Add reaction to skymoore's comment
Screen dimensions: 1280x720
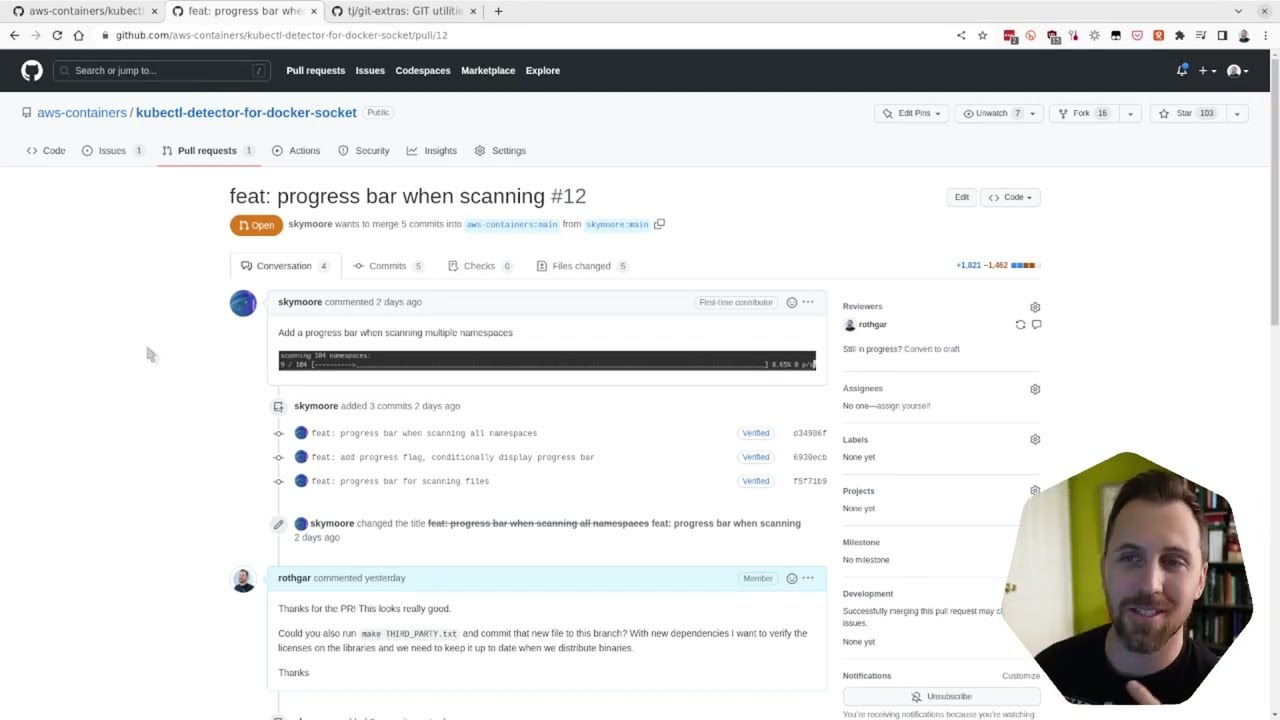click(x=791, y=302)
